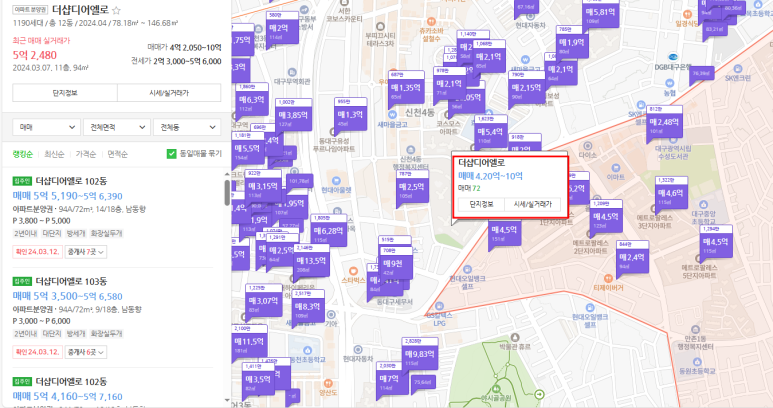The image size is (773, 408).
Task: Click the 동원초등학교 school icon
Action: coord(697,362)
